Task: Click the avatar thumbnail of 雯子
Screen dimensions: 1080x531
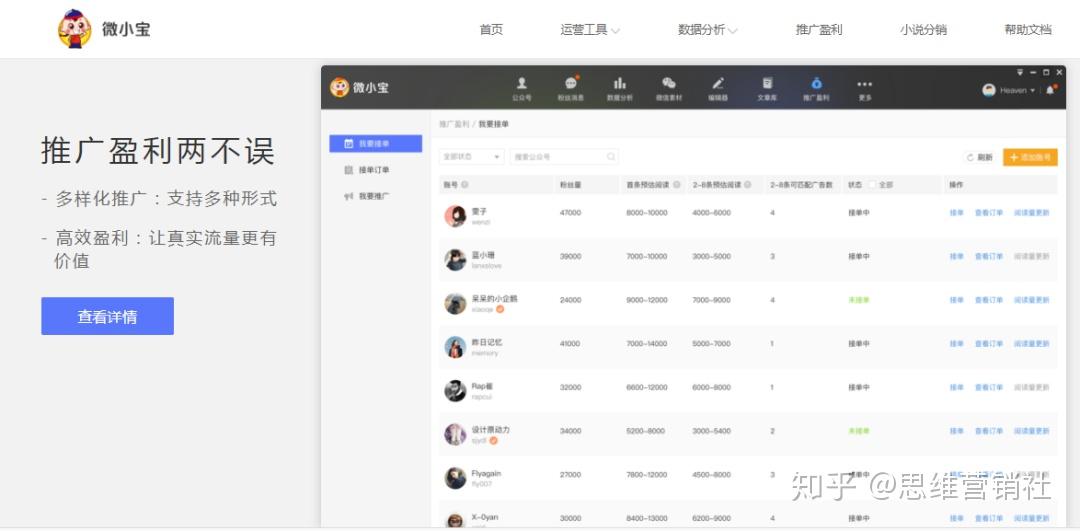Action: click(455, 216)
